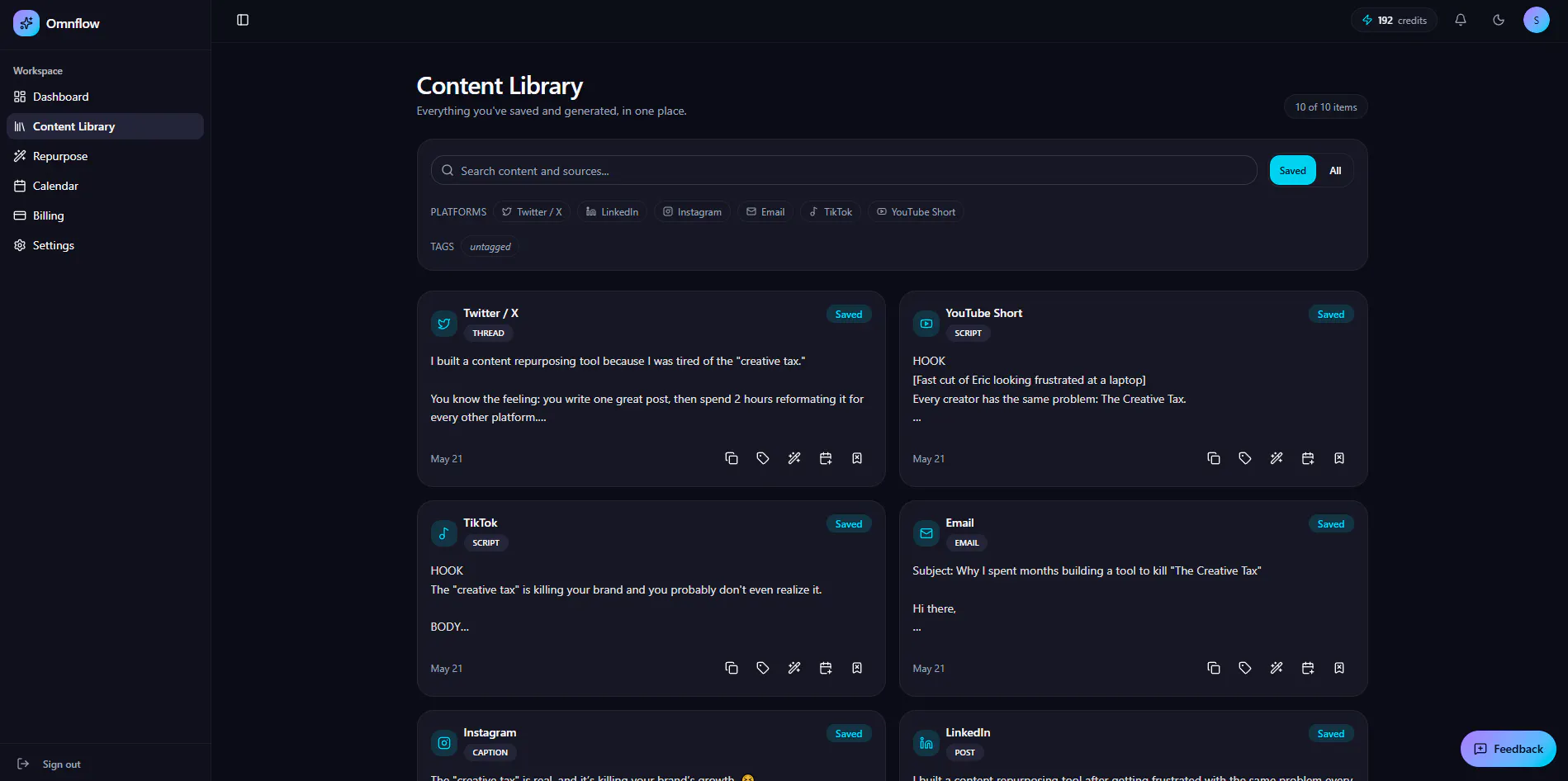
Task: Click the magic wand on the YouTube Short card
Action: click(1277, 458)
